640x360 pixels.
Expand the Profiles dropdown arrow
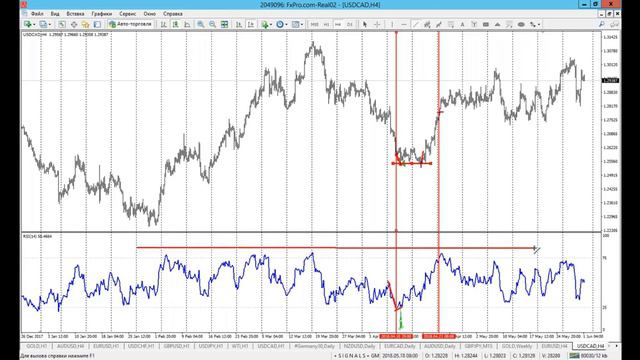[x=50, y=24]
